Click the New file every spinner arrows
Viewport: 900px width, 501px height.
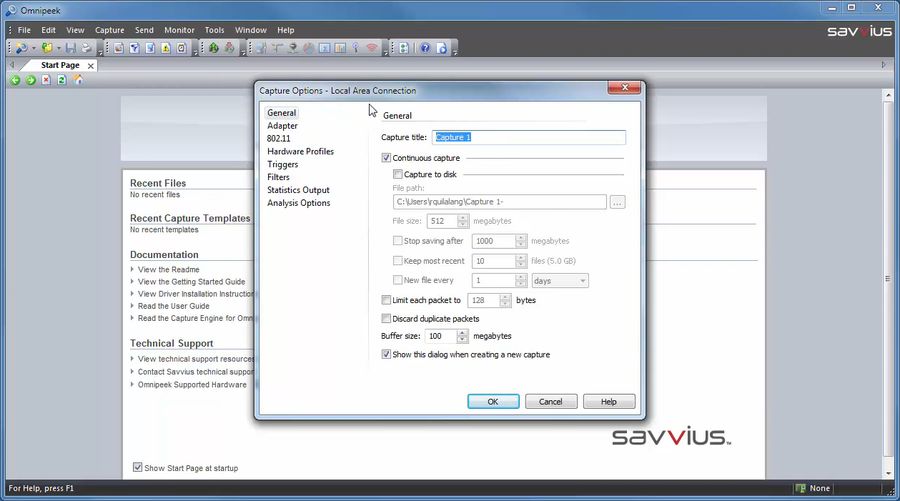click(521, 281)
